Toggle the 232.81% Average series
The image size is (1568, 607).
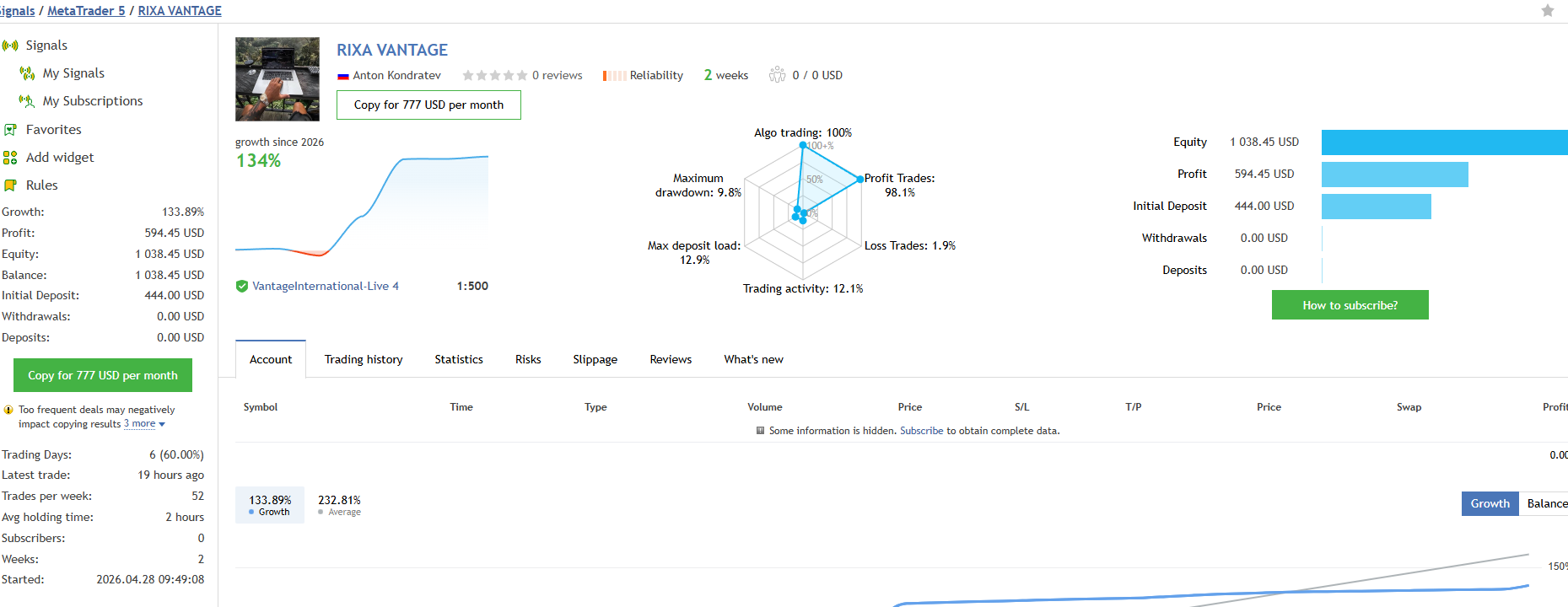[x=339, y=505]
